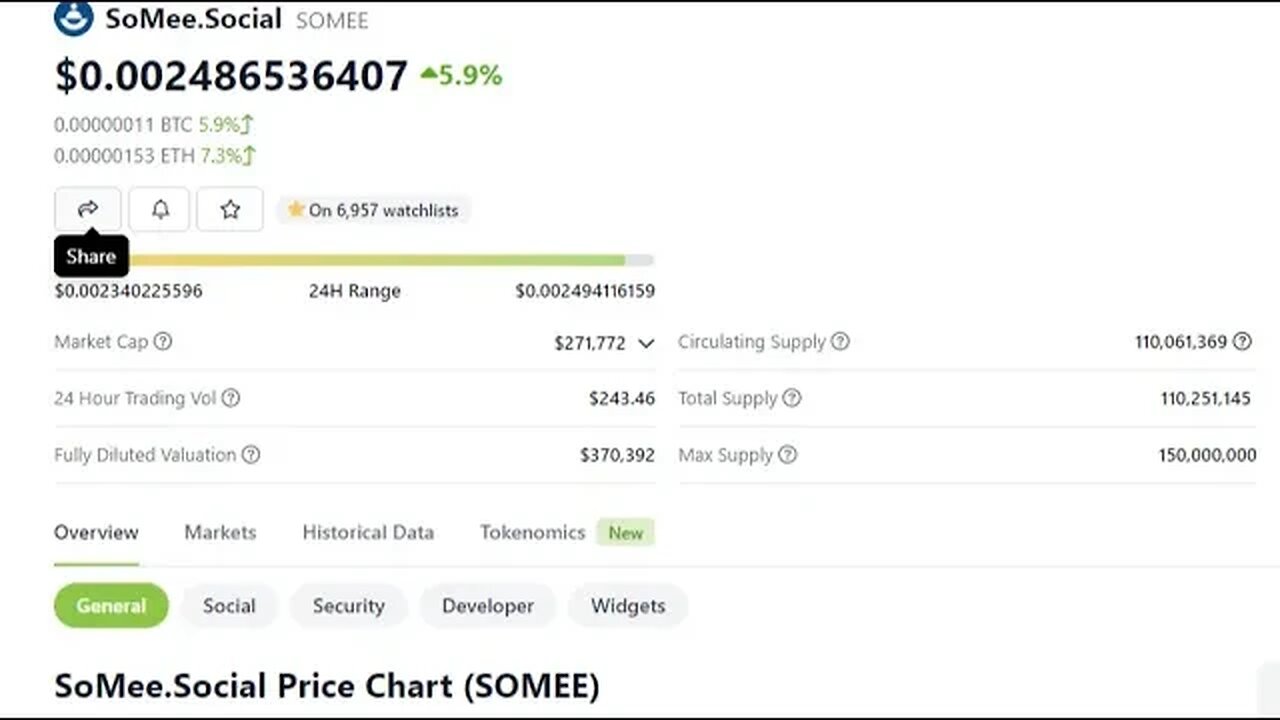Click info icon beside 110,061,369 value

click(1242, 341)
